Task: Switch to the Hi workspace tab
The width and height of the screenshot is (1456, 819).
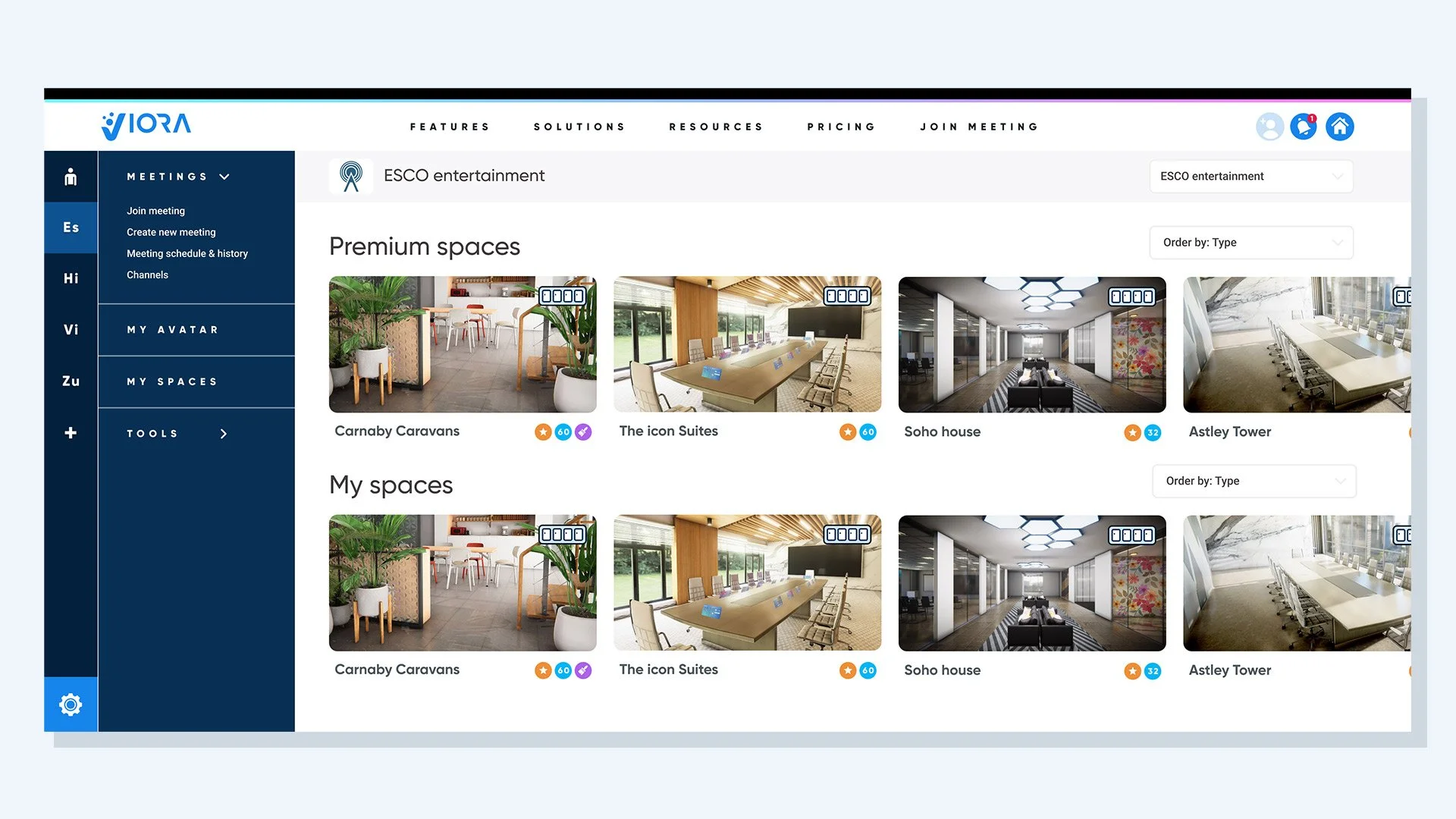Action: (x=71, y=278)
